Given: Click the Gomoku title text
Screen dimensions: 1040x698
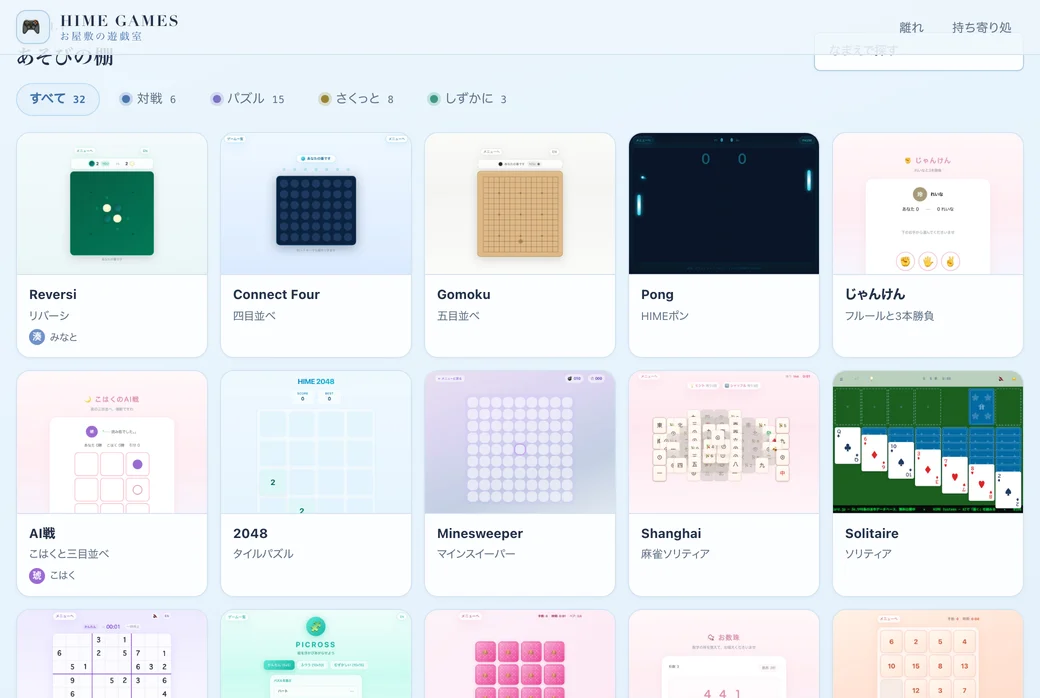Looking at the screenshot, I should [464, 295].
